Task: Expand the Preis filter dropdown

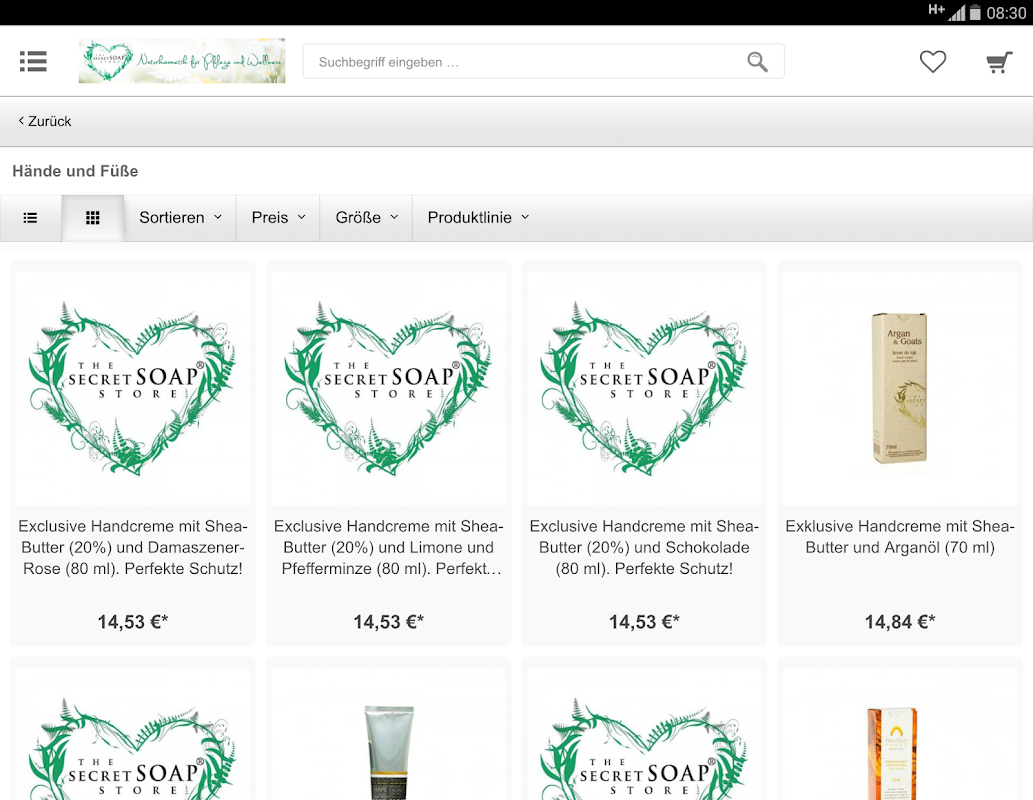Action: tap(278, 217)
